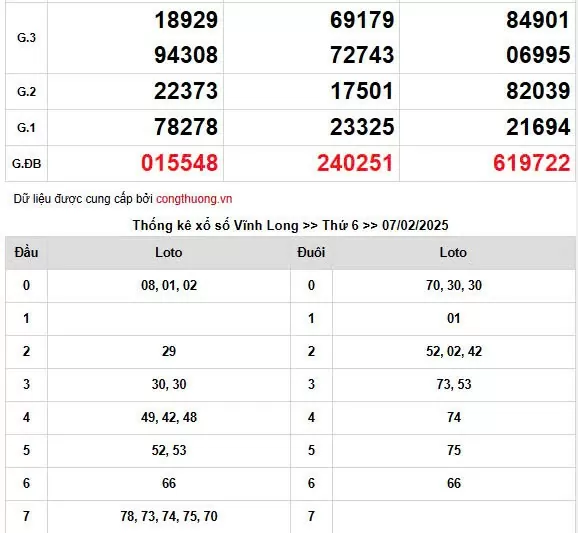Select loto cell 49, 42, 48

click(169, 417)
